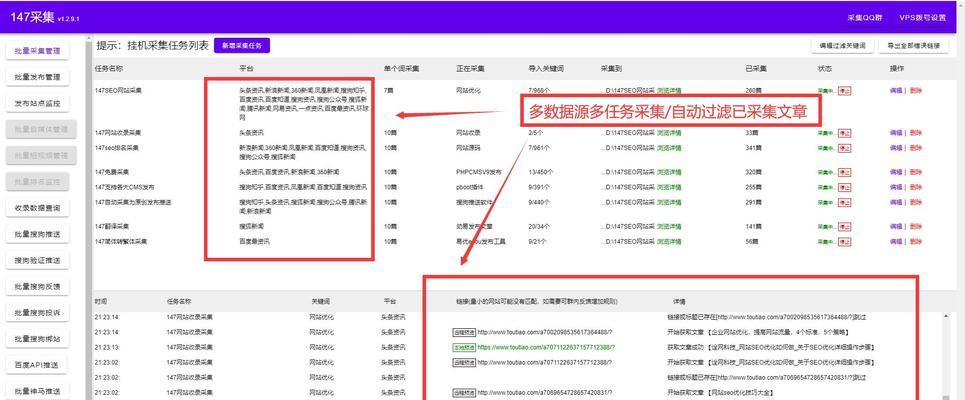Image resolution: width=965 pixels, height=400 pixels.
Task: Select 发布站点监控 in the sidebar
Action: click(x=38, y=103)
